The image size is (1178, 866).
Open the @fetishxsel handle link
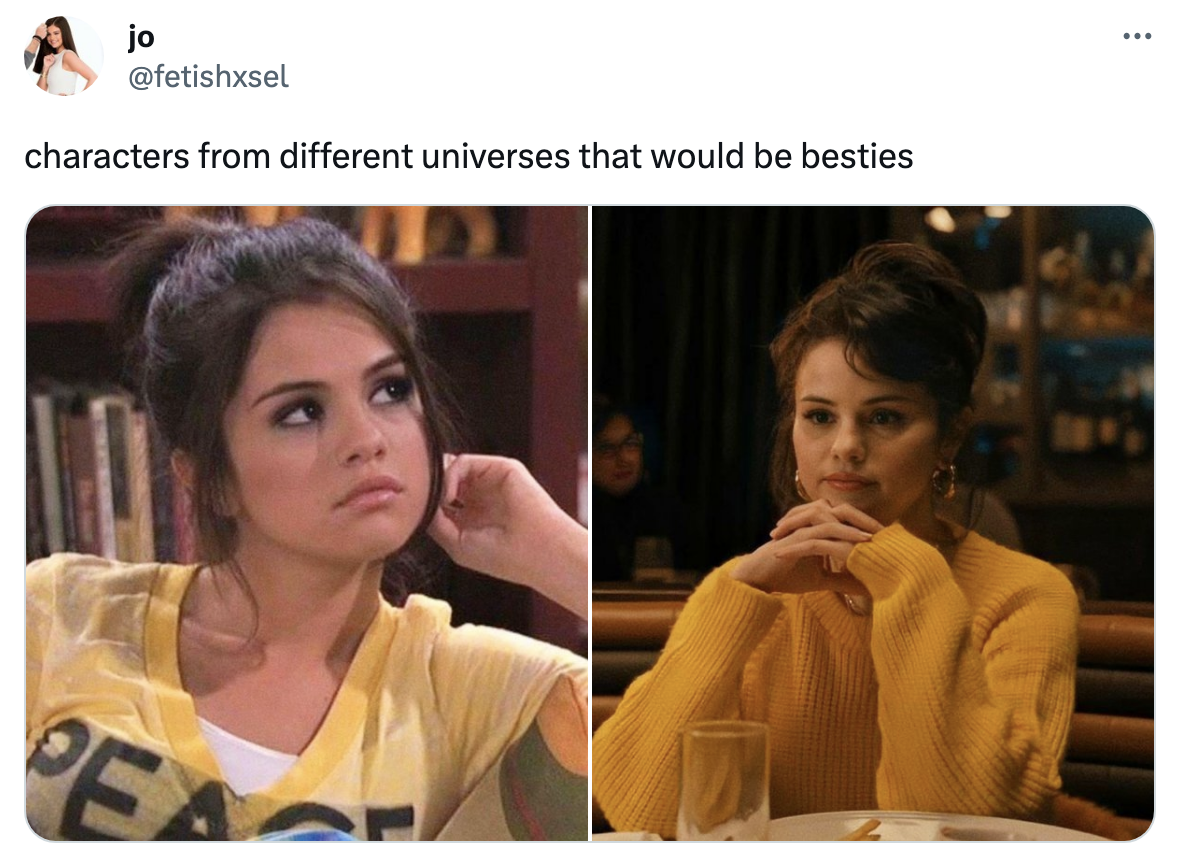click(x=208, y=77)
